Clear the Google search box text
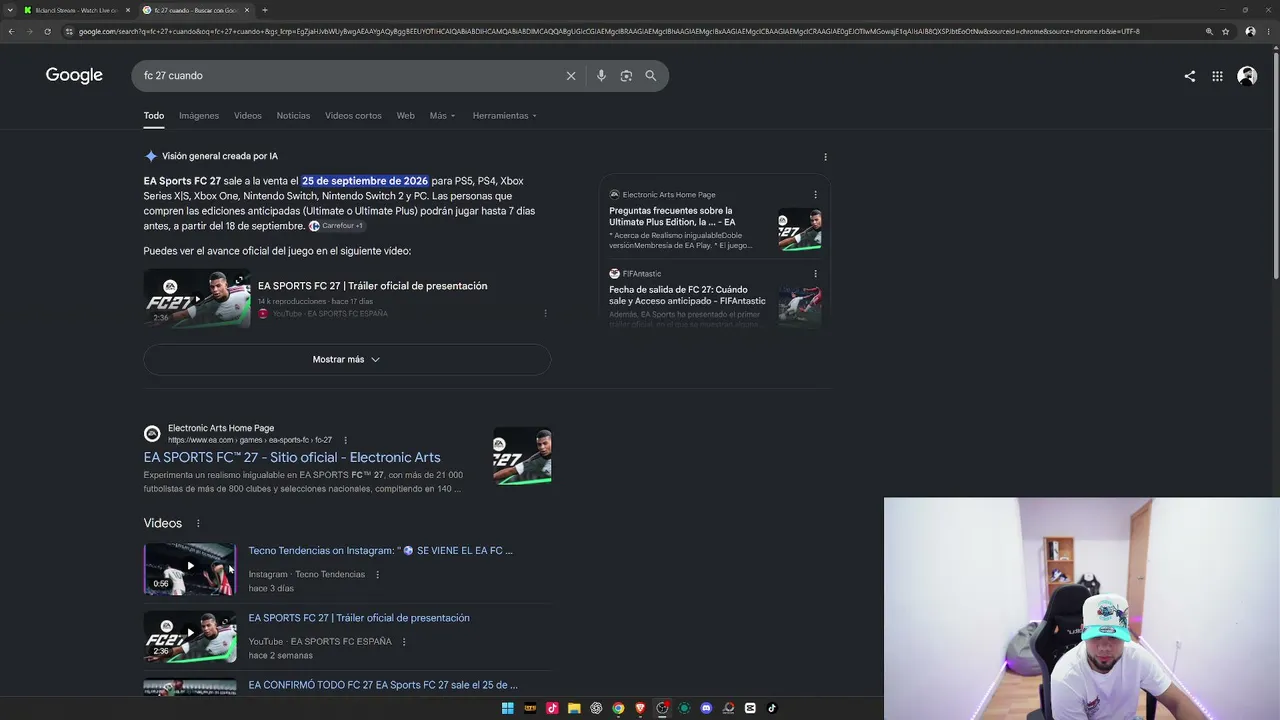The height and width of the screenshot is (720, 1280). tap(571, 76)
